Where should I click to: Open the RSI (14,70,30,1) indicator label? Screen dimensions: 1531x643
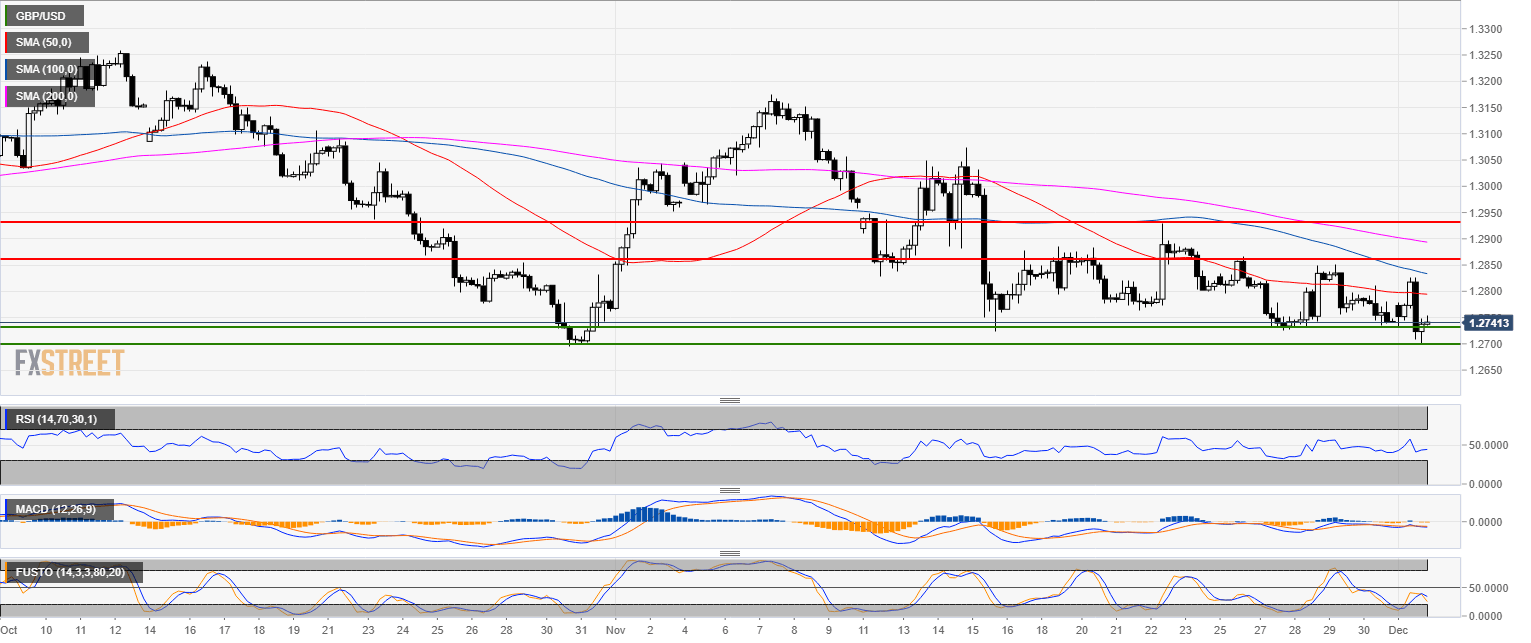59,418
